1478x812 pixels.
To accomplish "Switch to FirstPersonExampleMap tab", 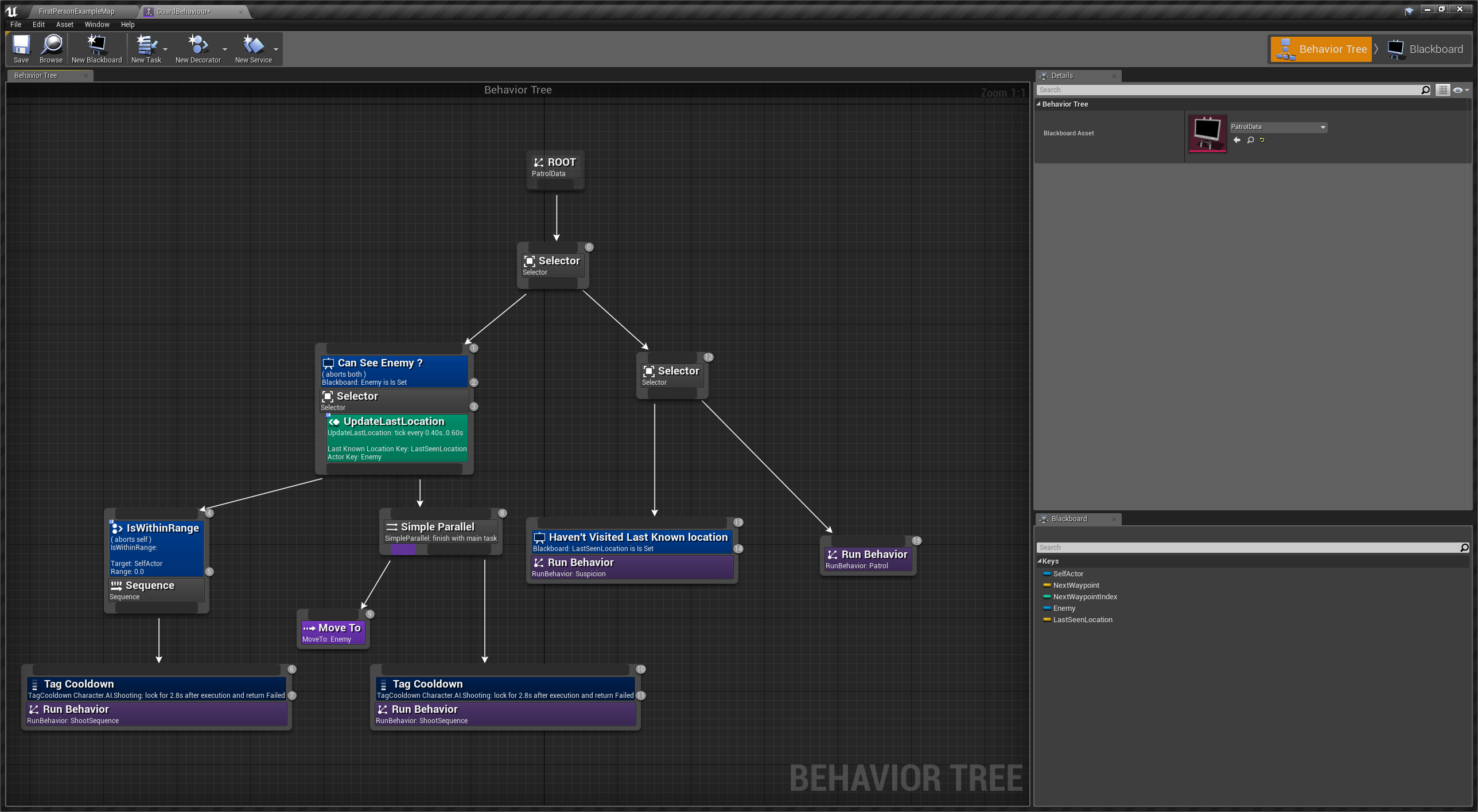I will pyautogui.click(x=77, y=11).
